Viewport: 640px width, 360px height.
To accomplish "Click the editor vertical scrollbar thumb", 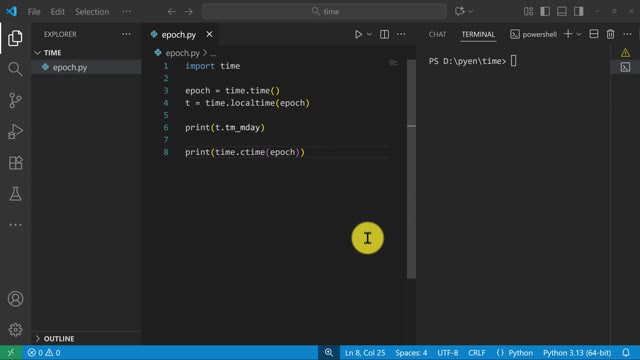I will (411, 169).
